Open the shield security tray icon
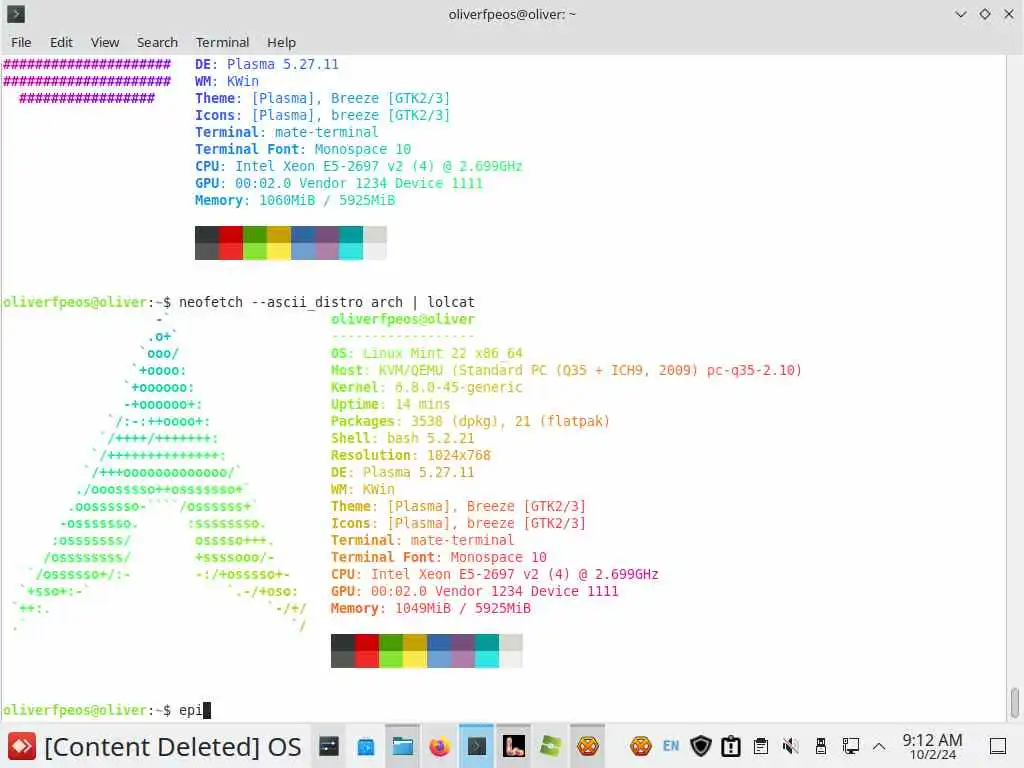 (x=701, y=746)
